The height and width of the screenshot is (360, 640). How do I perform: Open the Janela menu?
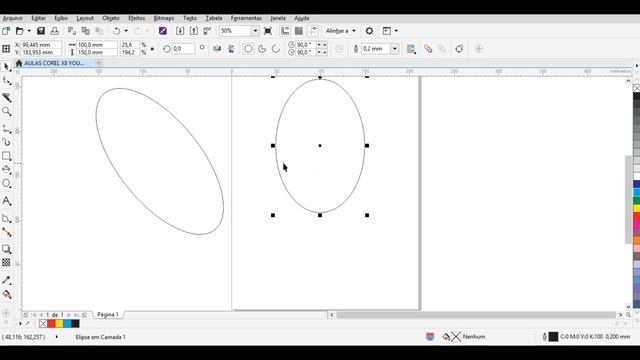click(278, 18)
